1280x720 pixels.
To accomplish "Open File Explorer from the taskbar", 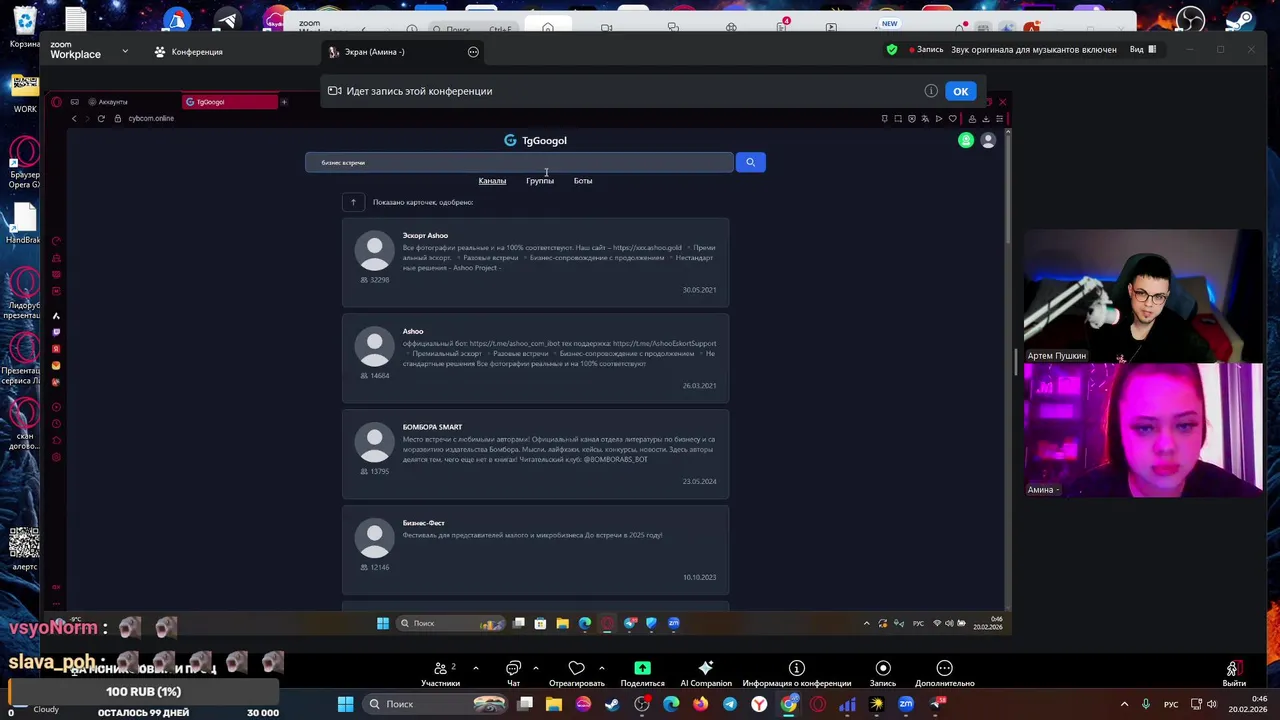I will point(554,704).
